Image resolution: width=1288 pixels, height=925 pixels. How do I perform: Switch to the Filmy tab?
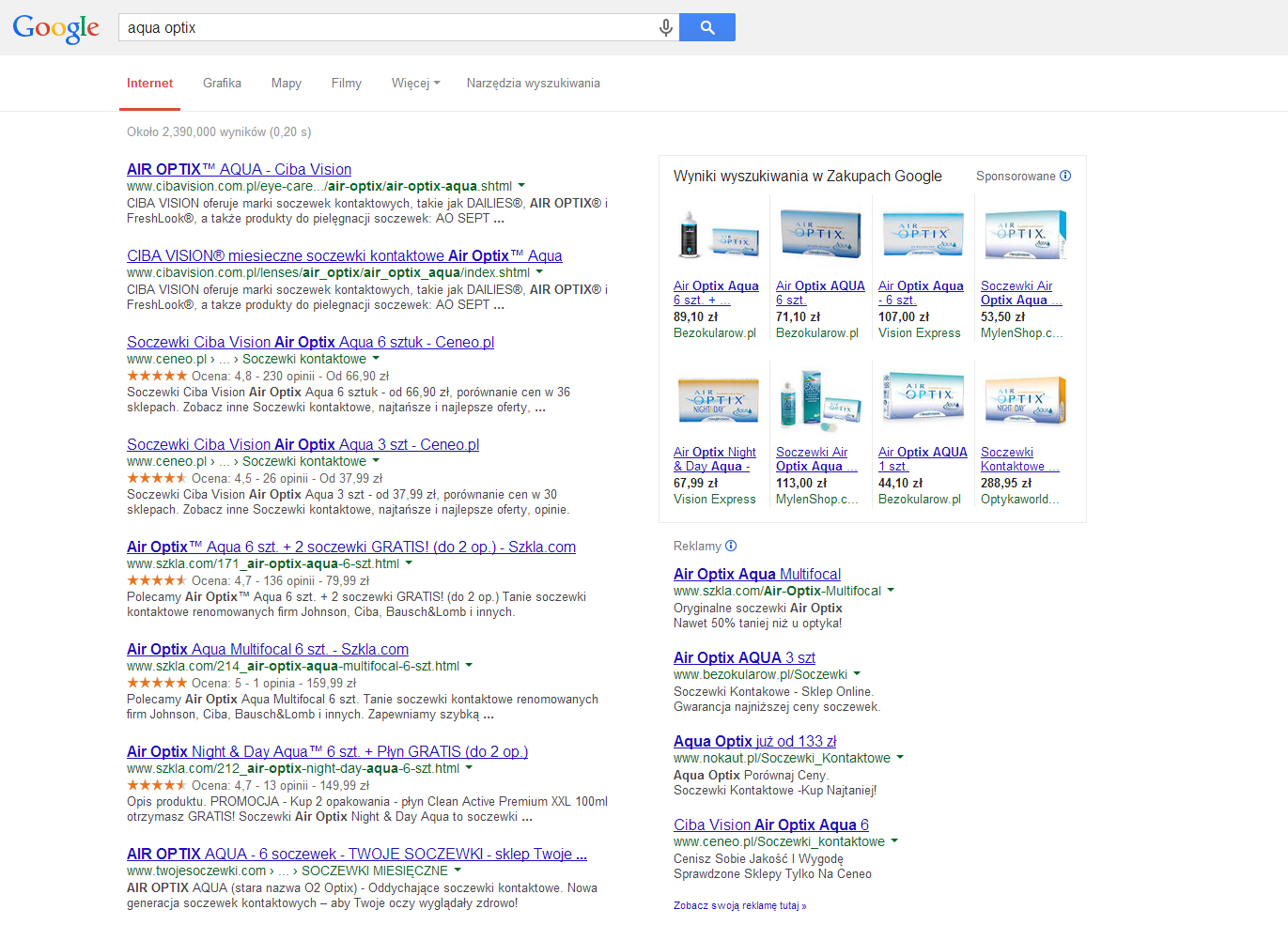[347, 84]
